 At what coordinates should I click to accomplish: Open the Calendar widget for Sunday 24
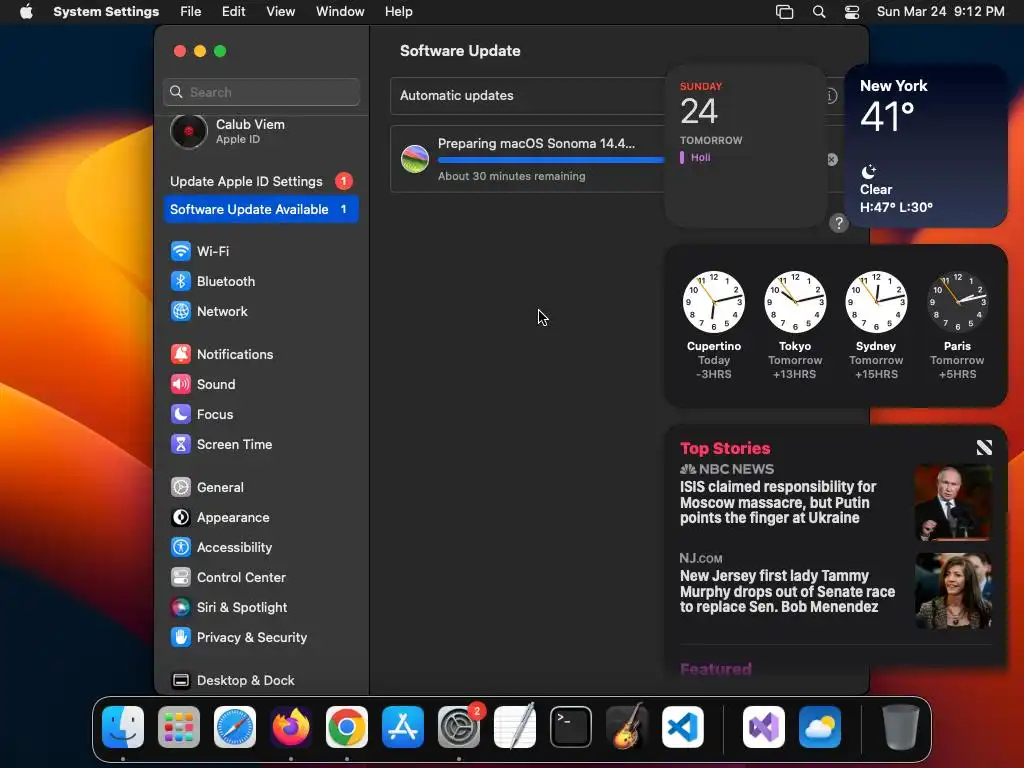[x=746, y=146]
